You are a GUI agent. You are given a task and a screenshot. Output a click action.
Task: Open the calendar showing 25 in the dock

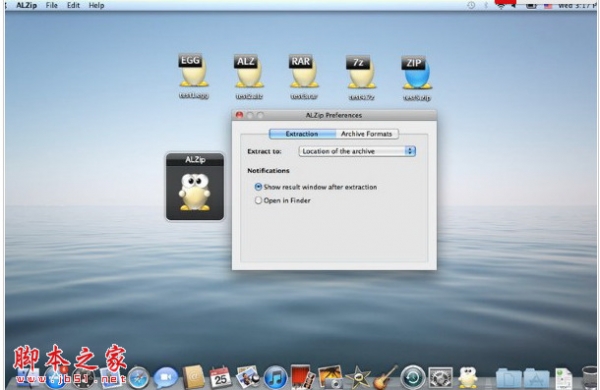click(220, 377)
